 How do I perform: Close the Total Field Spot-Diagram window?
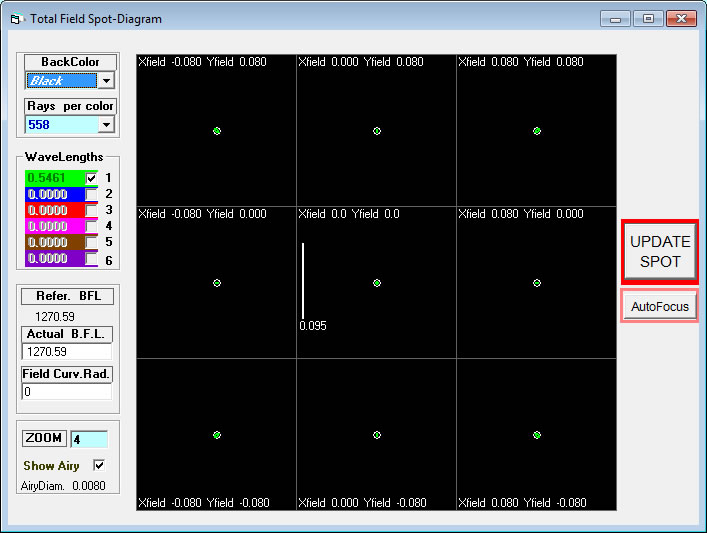[x=681, y=19]
